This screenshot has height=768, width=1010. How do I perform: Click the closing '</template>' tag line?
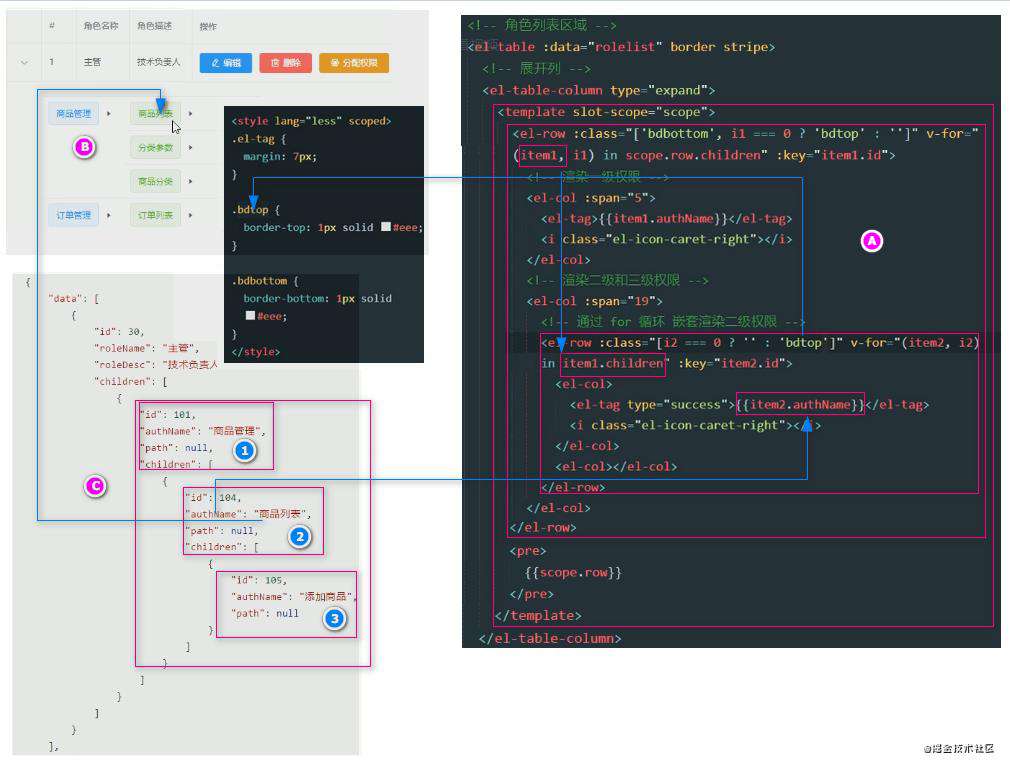tap(538, 615)
